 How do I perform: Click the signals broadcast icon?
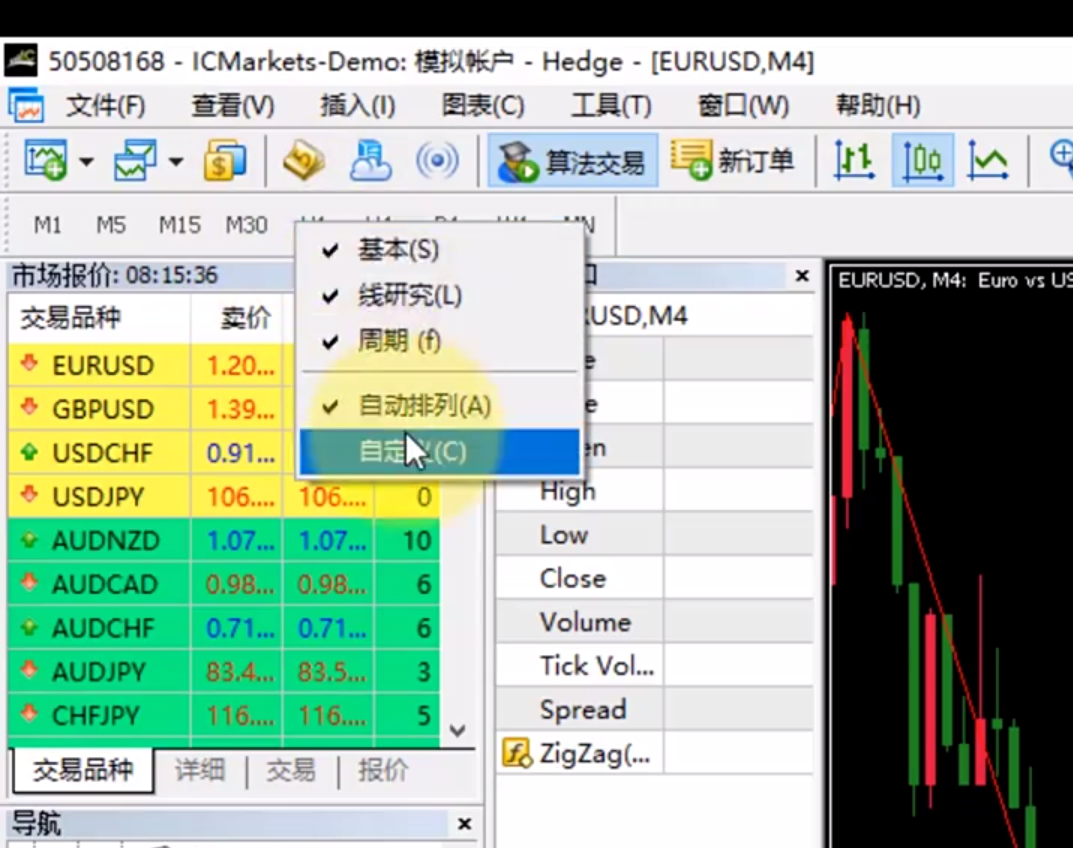tap(437, 161)
